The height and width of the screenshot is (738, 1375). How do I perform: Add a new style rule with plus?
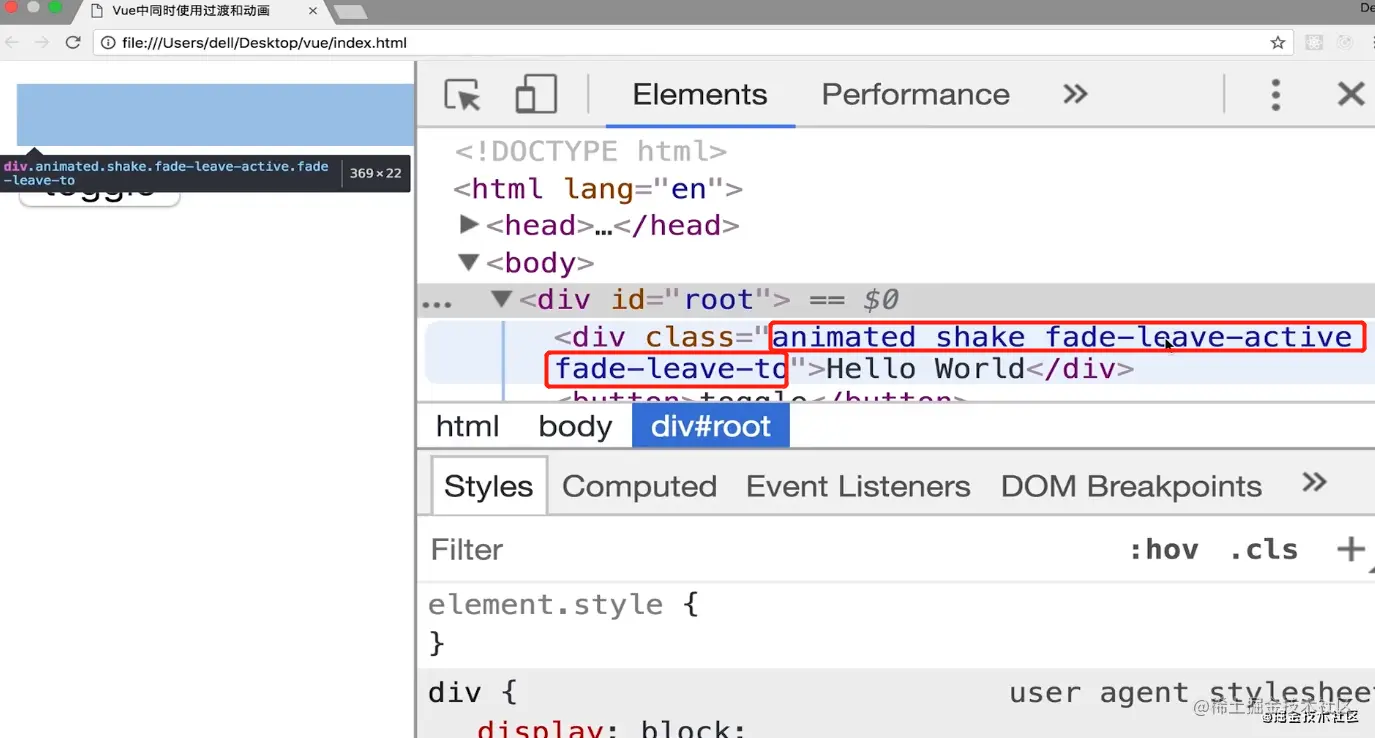coord(1350,549)
